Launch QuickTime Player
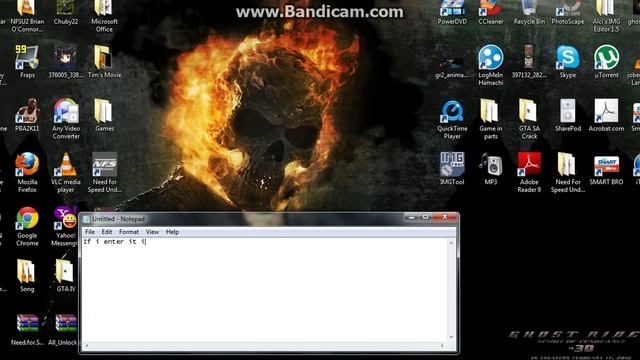The image size is (640, 360). click(452, 118)
